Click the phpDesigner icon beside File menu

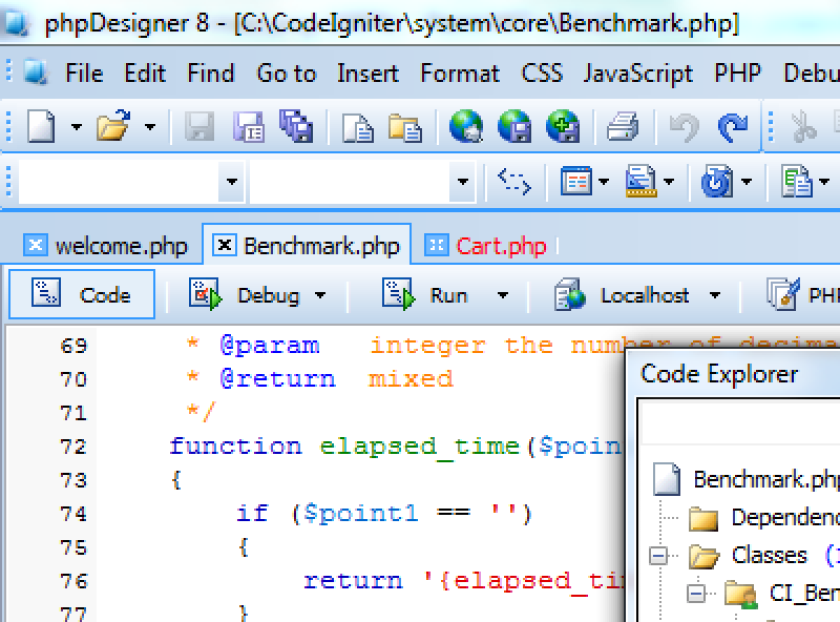coord(36,72)
